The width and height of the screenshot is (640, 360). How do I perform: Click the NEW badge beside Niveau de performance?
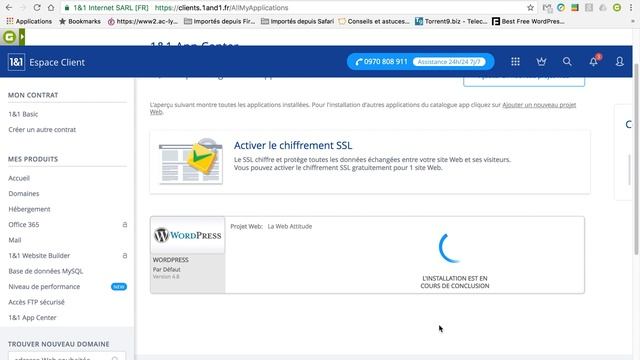[x=119, y=287]
